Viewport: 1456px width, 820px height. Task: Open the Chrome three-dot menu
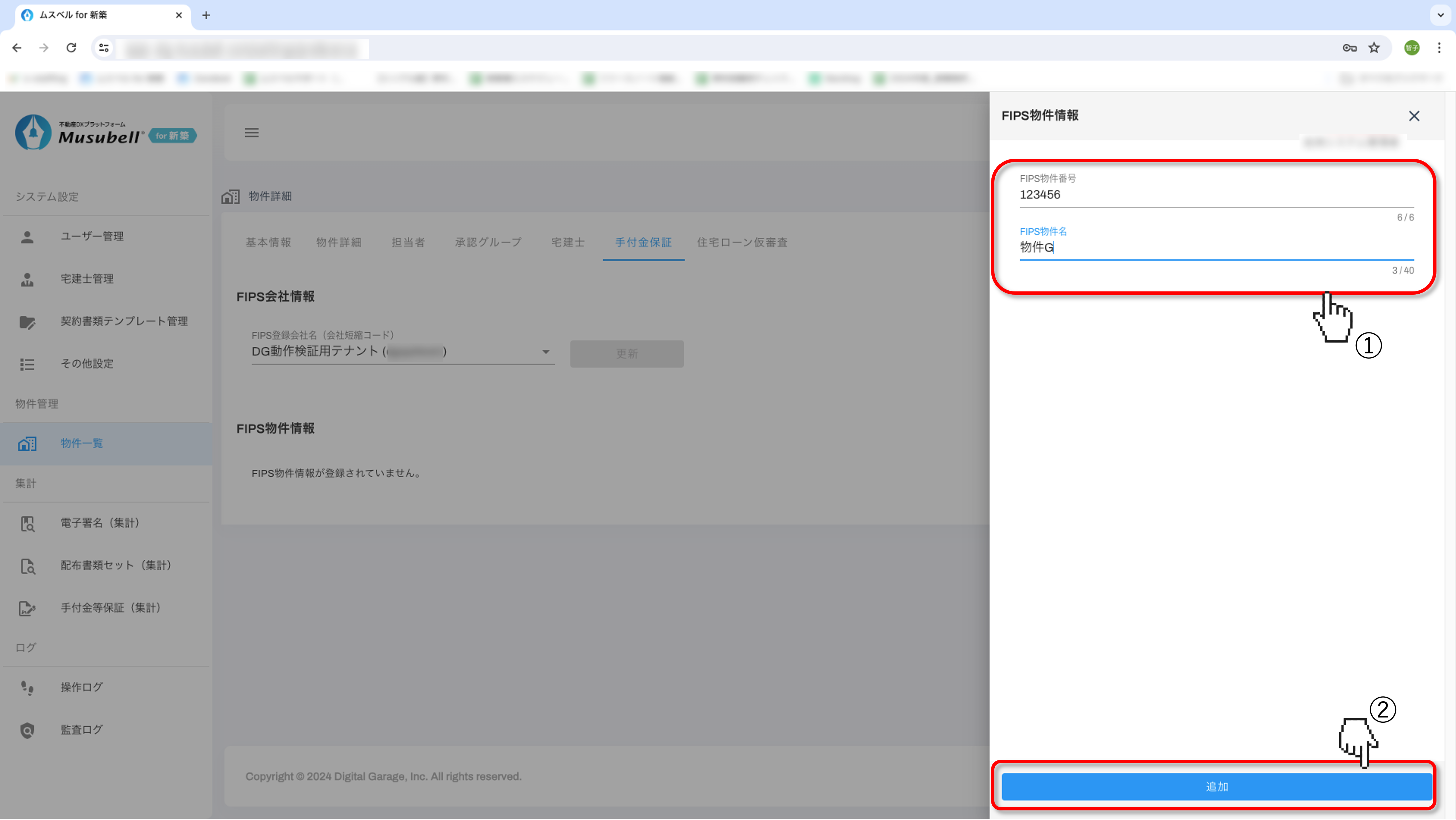coord(1439,48)
